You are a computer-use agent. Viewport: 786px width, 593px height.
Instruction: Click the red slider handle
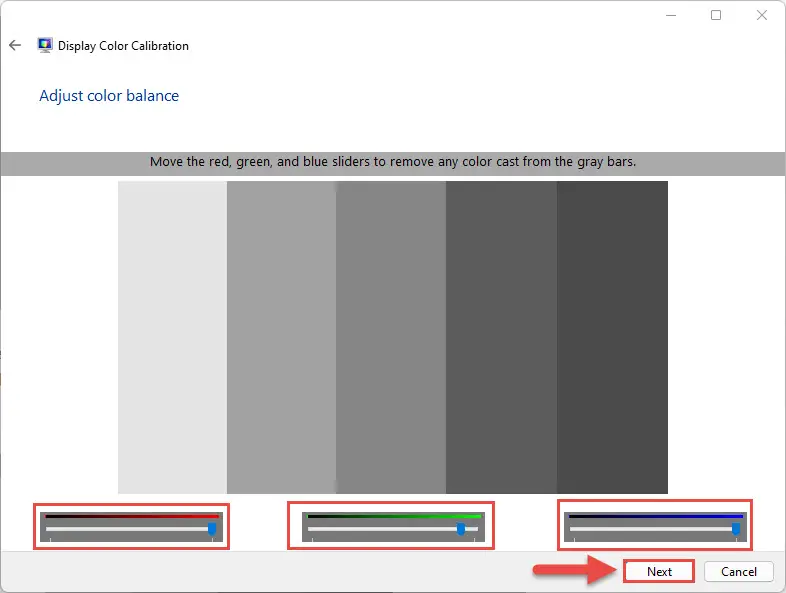pos(212,529)
